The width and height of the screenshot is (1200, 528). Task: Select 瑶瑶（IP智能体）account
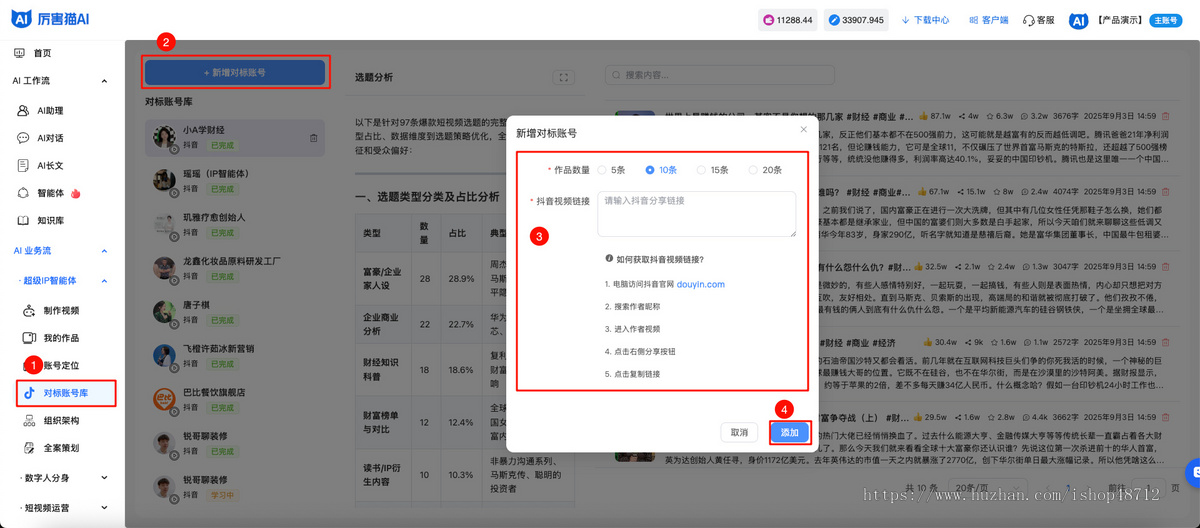235,180
